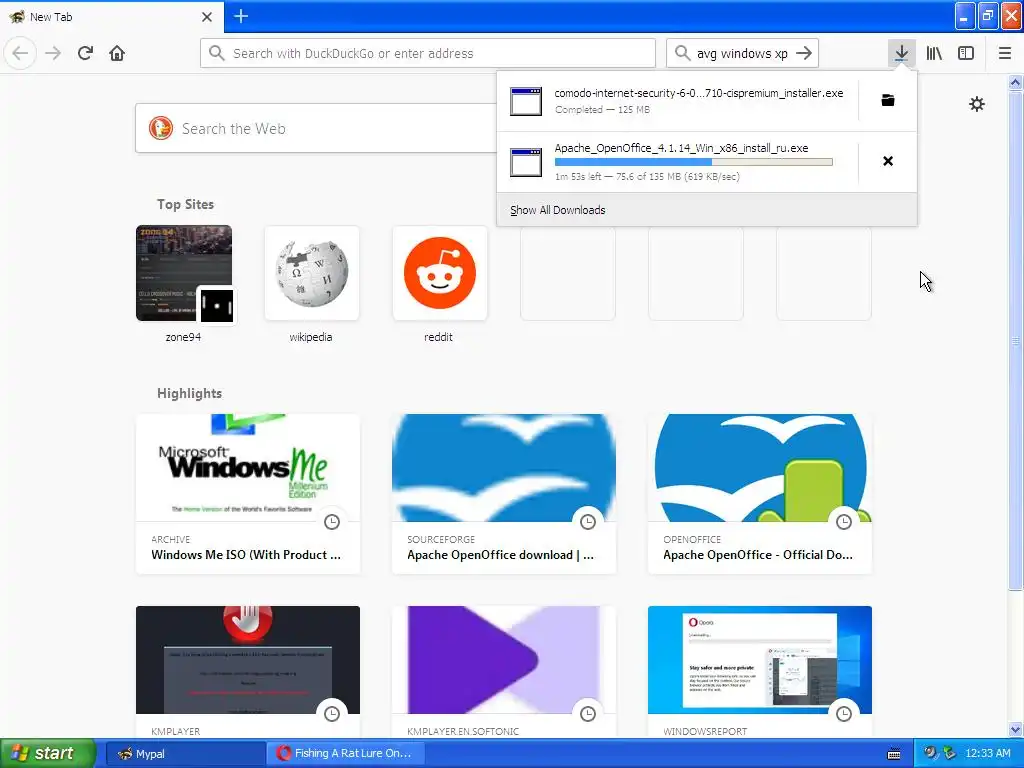Open the zone94 top site tile
Image resolution: width=1024 pixels, height=768 pixels.
(184, 273)
